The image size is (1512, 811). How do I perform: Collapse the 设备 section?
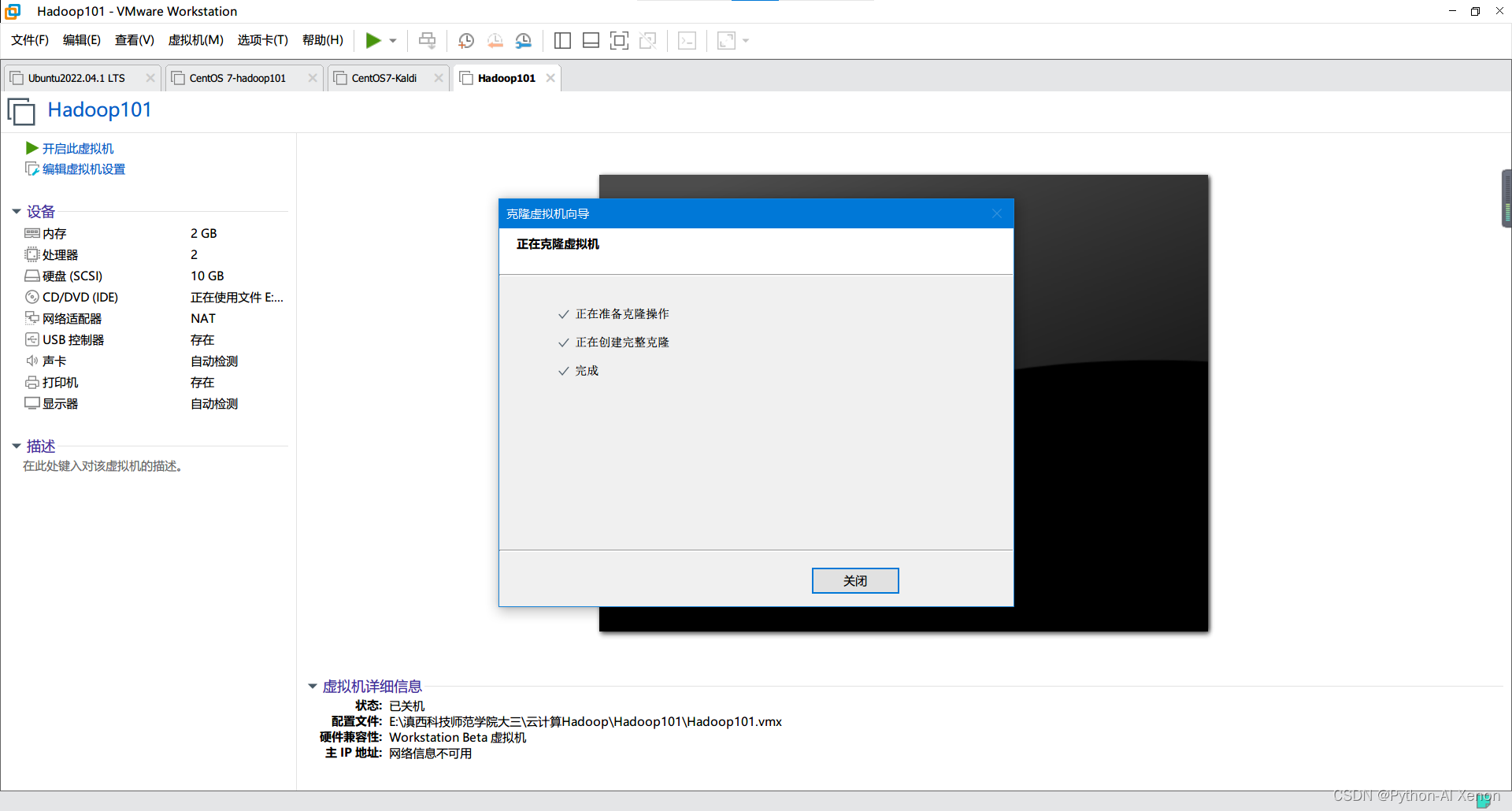17,212
